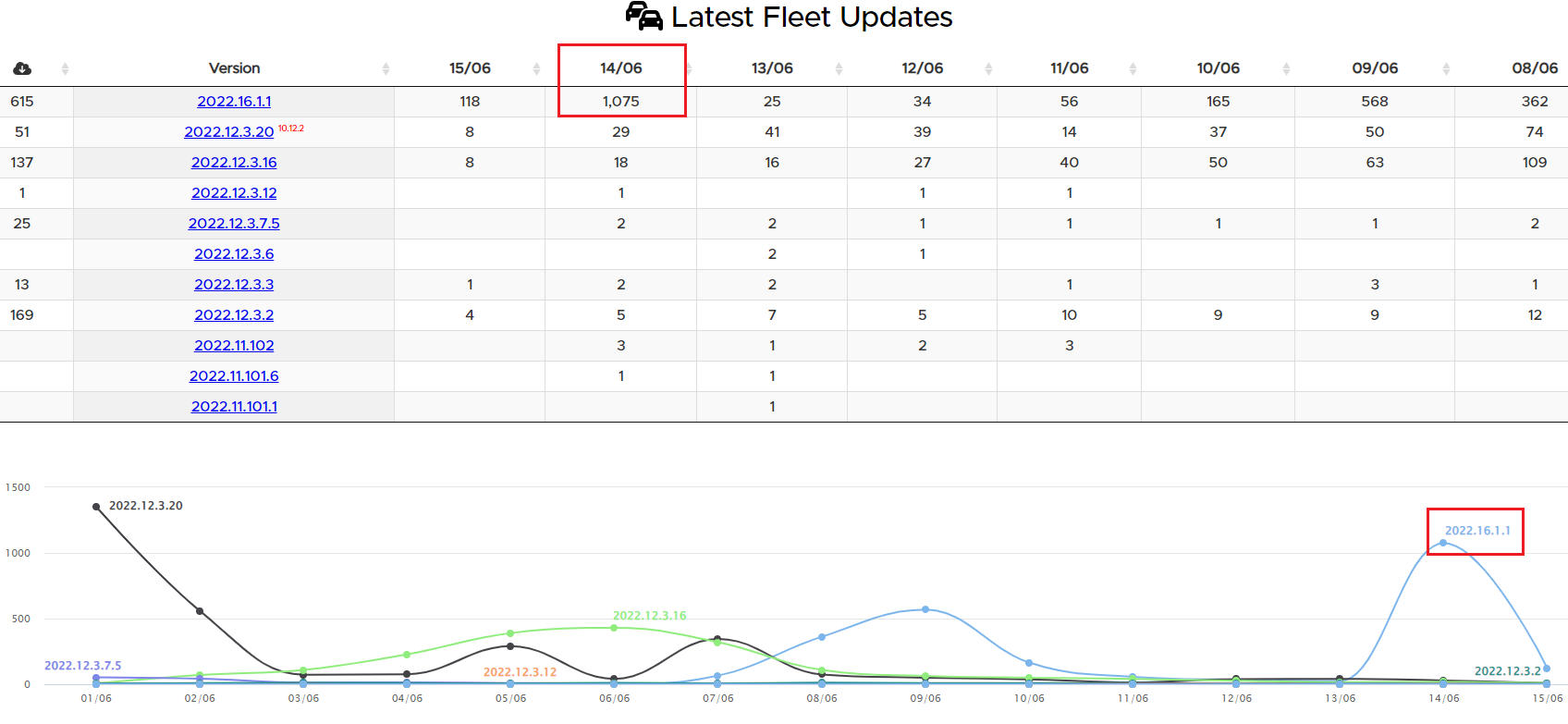The height and width of the screenshot is (724, 1568).
Task: Click the cloud download icon in the table header
Action: point(22,68)
